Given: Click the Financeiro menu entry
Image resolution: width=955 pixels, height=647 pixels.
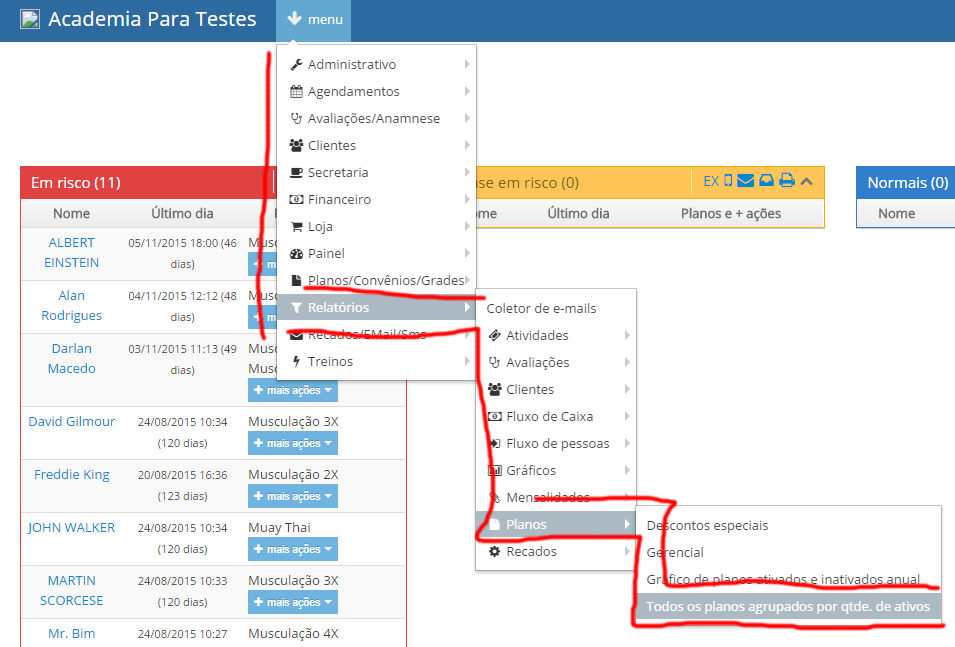Looking at the screenshot, I should [339, 200].
